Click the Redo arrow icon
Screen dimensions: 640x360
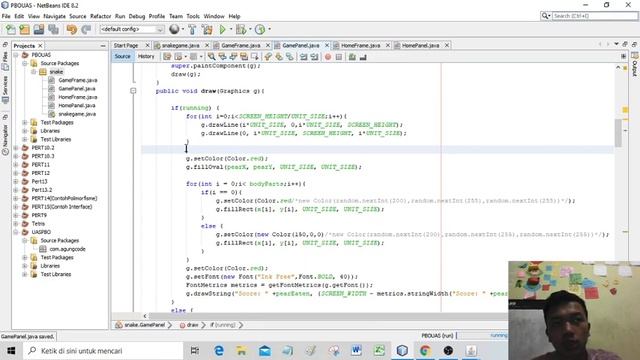click(86, 29)
